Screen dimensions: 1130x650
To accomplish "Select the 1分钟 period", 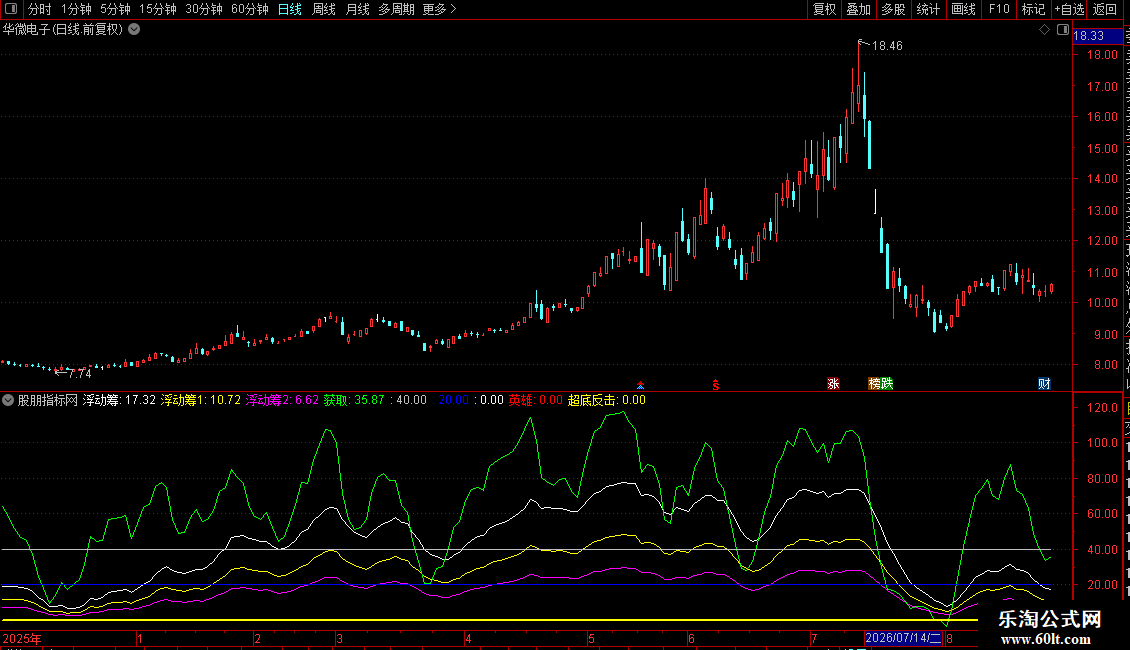I will point(76,9).
